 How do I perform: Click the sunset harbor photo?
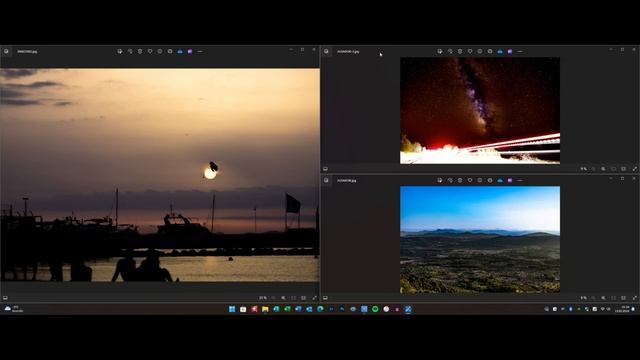point(160,175)
